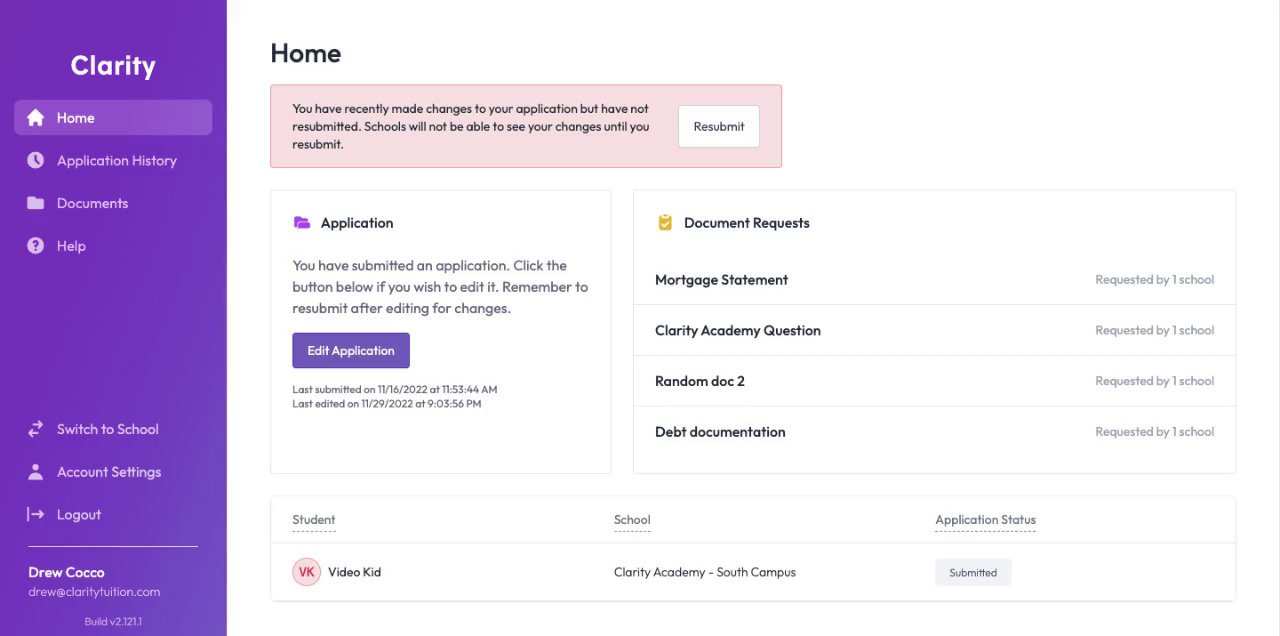Click the Edit Application button
This screenshot has height=636, width=1280.
pyautogui.click(x=351, y=351)
